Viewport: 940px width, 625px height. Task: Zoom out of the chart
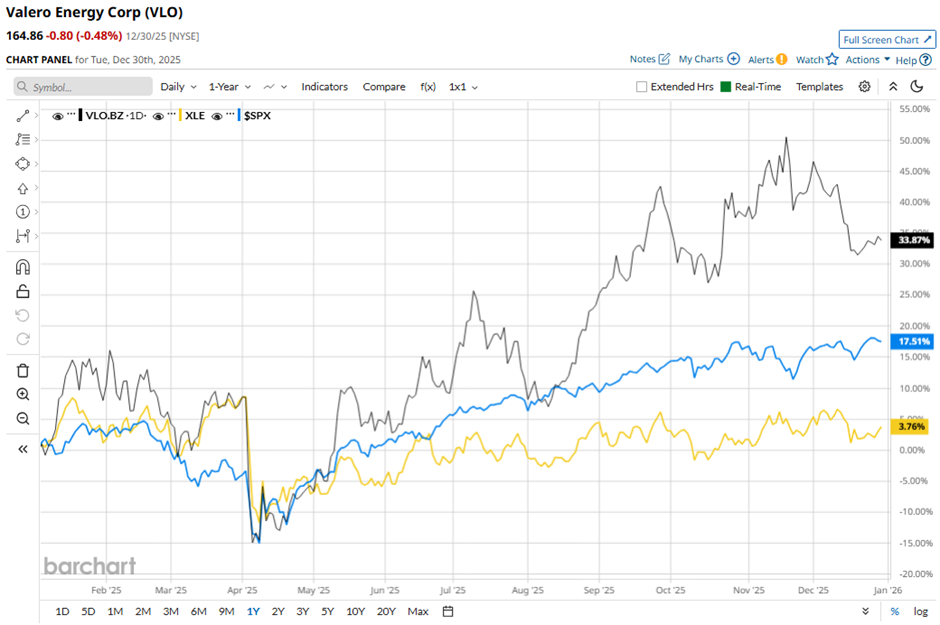click(23, 418)
